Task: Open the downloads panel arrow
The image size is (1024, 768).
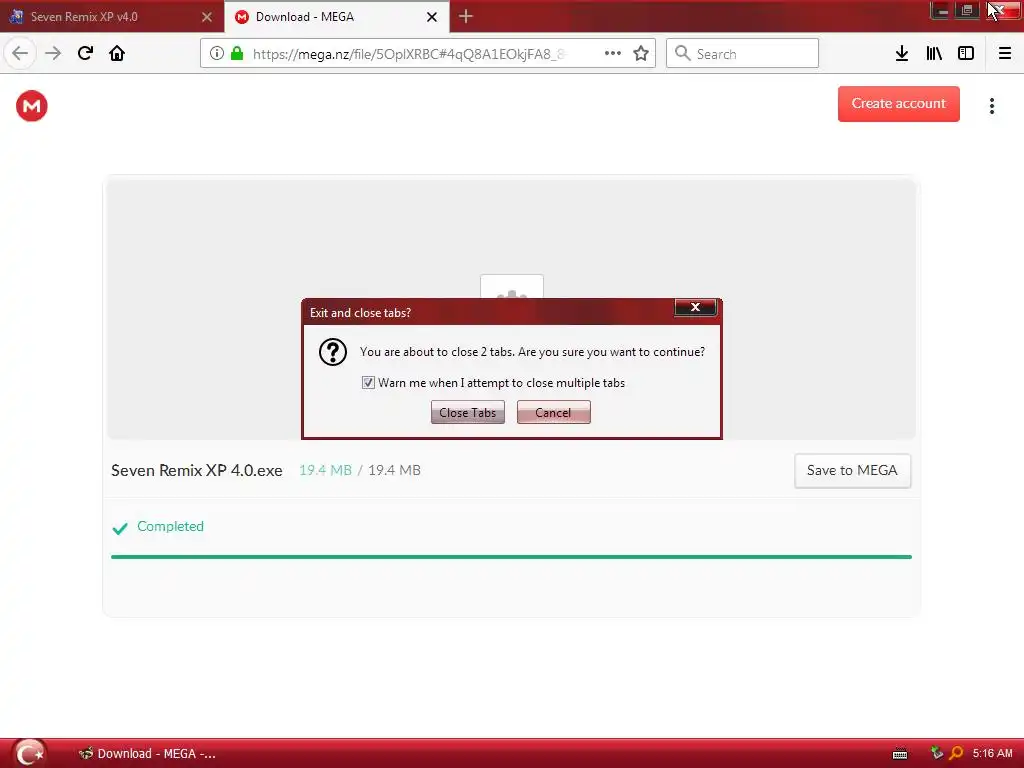Action: click(x=902, y=54)
